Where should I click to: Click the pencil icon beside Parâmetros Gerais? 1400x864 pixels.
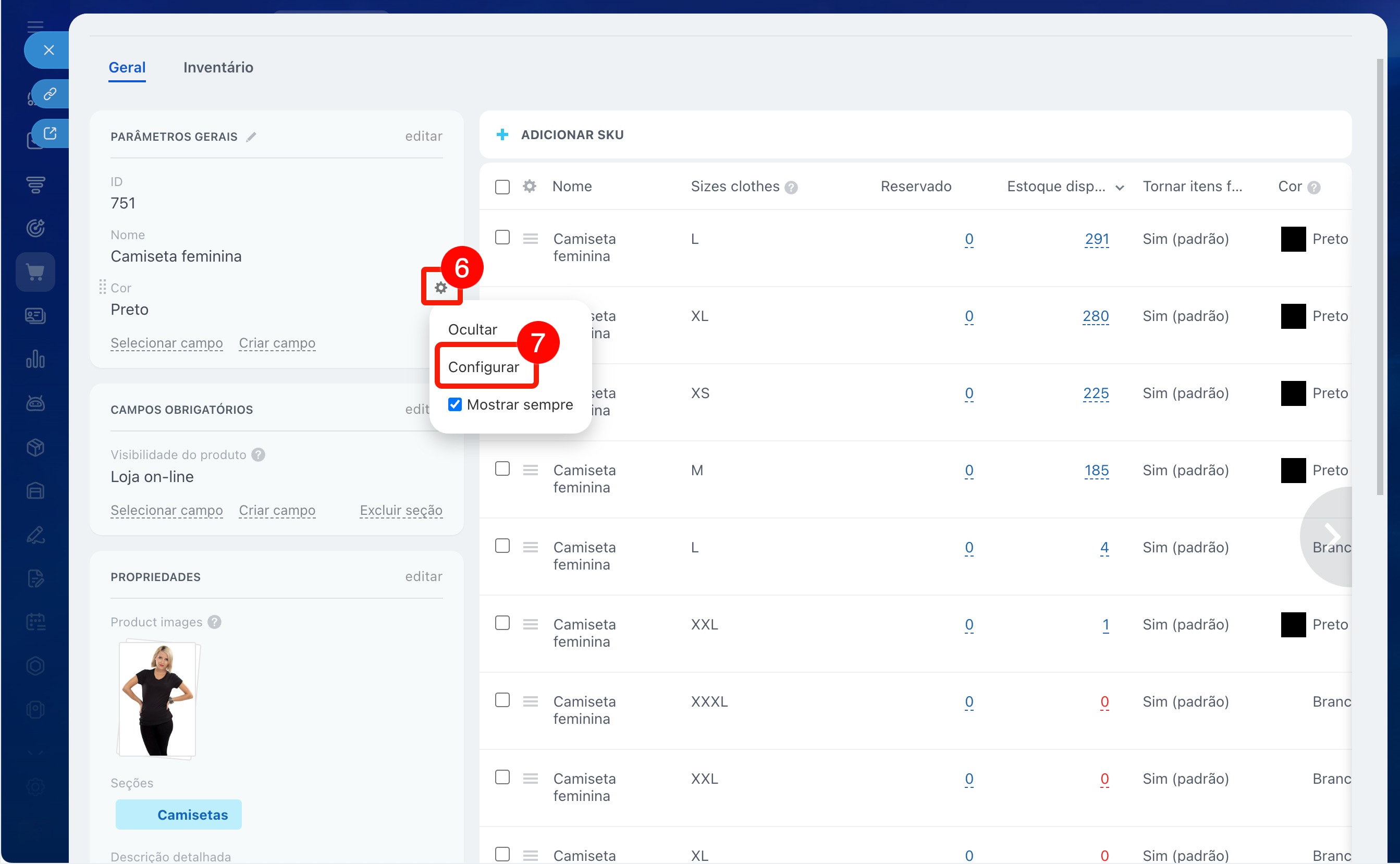(x=251, y=137)
